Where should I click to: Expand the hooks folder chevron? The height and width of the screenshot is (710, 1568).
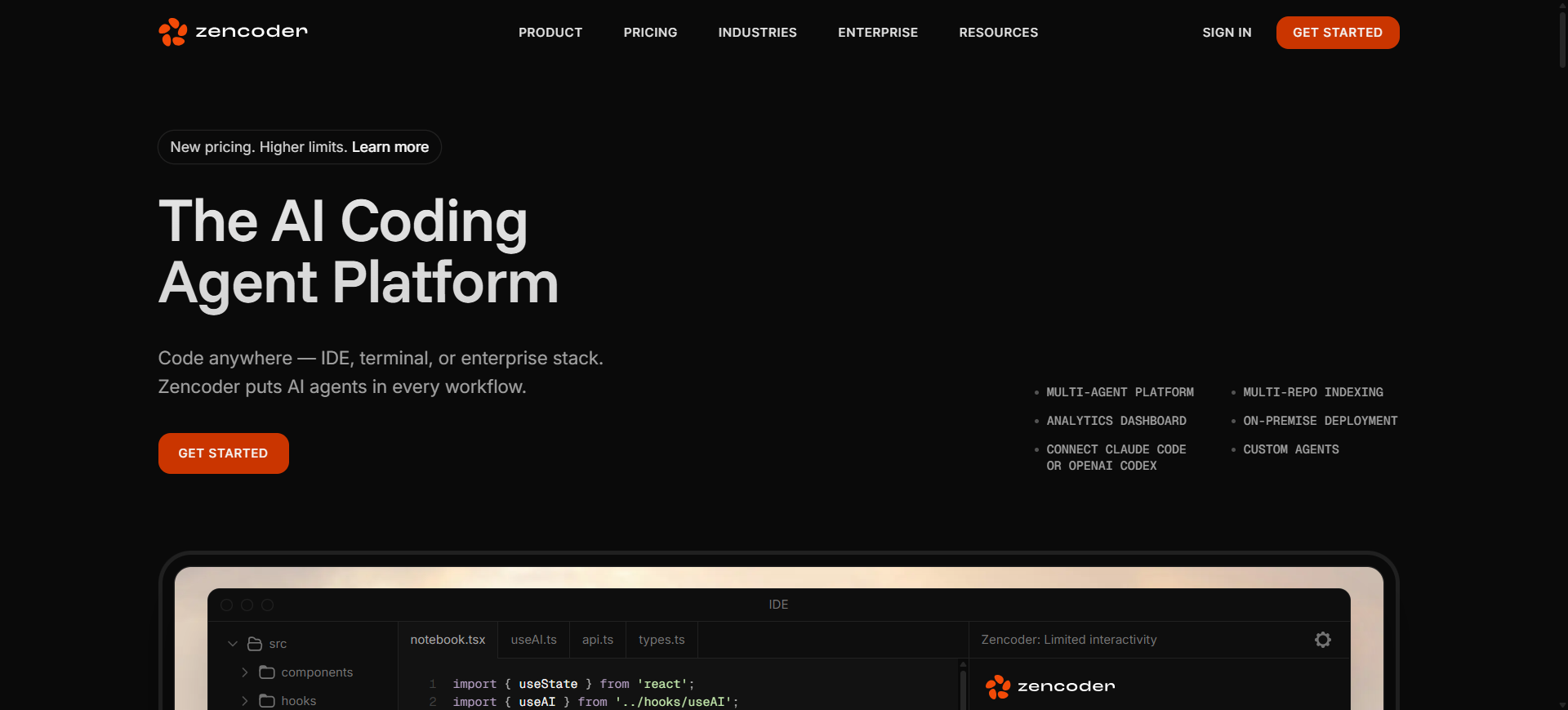click(244, 700)
